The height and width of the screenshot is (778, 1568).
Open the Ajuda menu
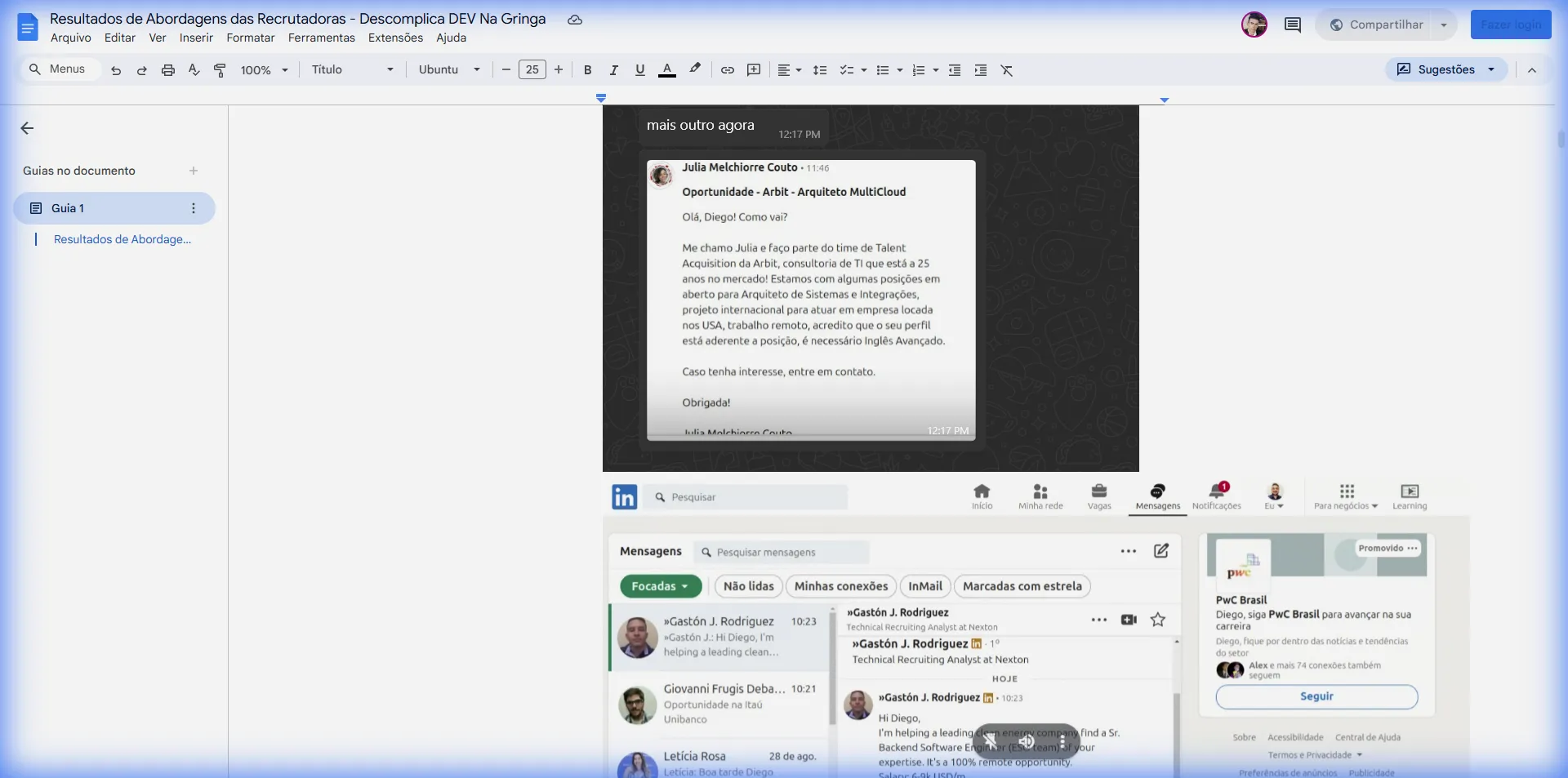point(451,38)
